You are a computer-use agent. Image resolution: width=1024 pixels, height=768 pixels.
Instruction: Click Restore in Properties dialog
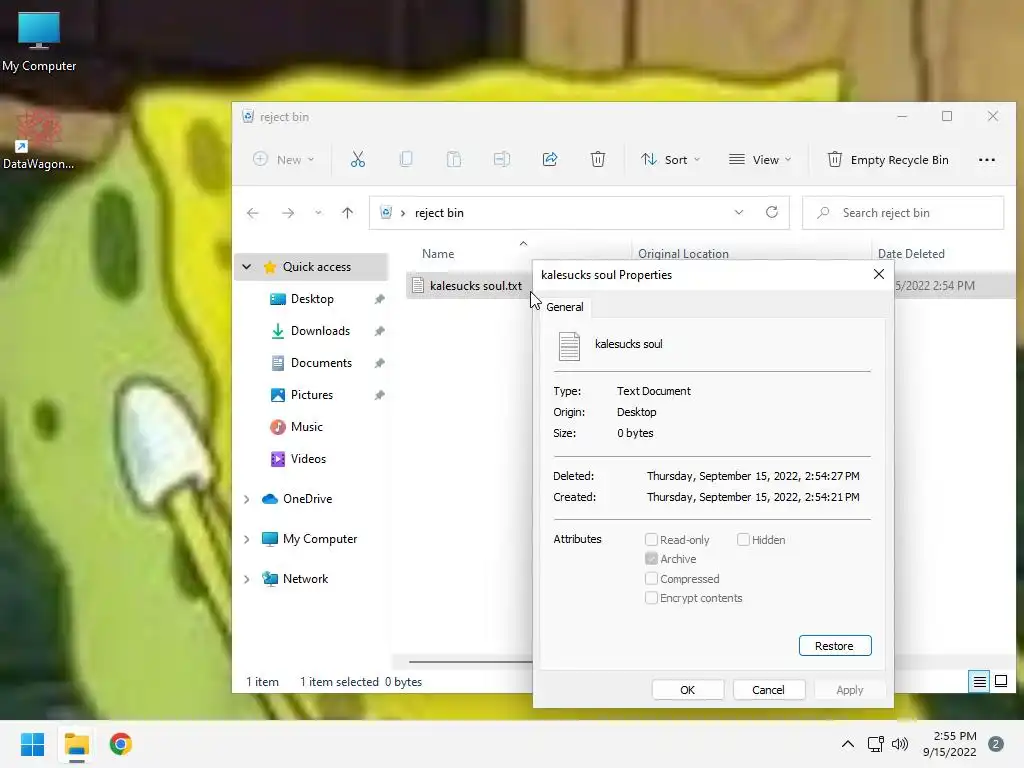click(x=835, y=646)
